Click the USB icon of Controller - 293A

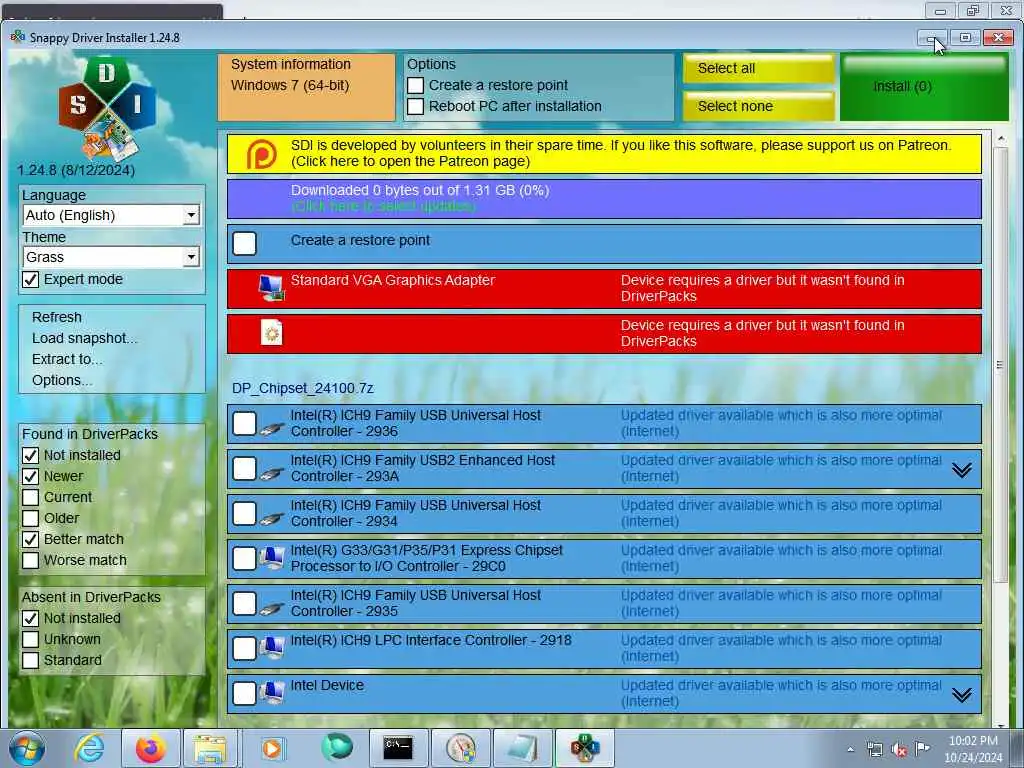pyautogui.click(x=272, y=473)
